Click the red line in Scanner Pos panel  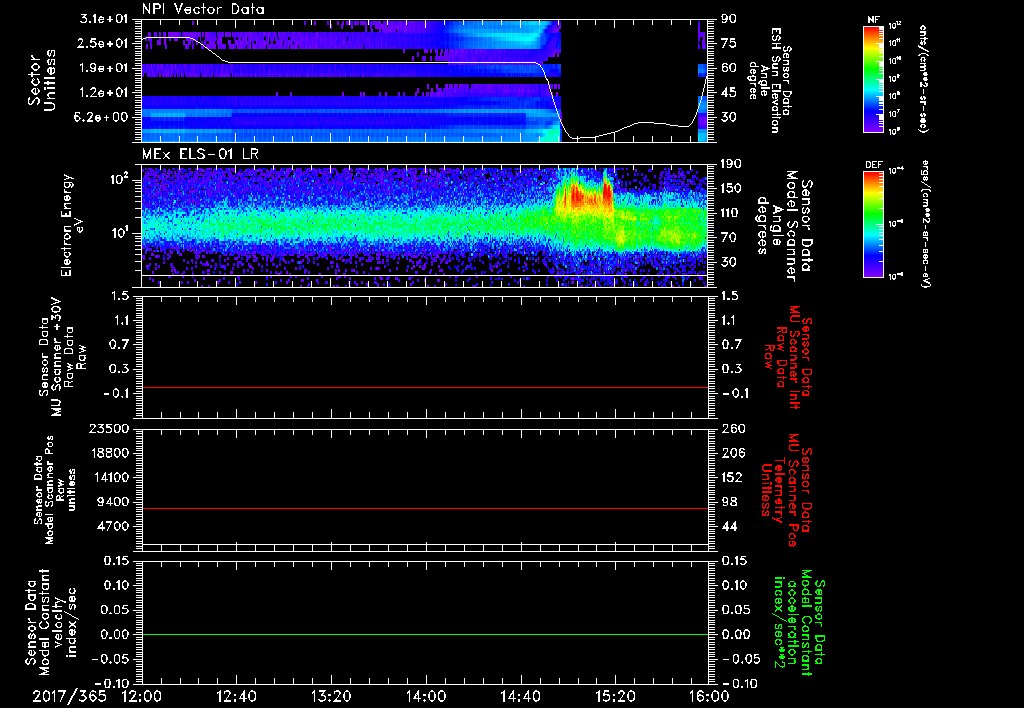click(x=424, y=508)
